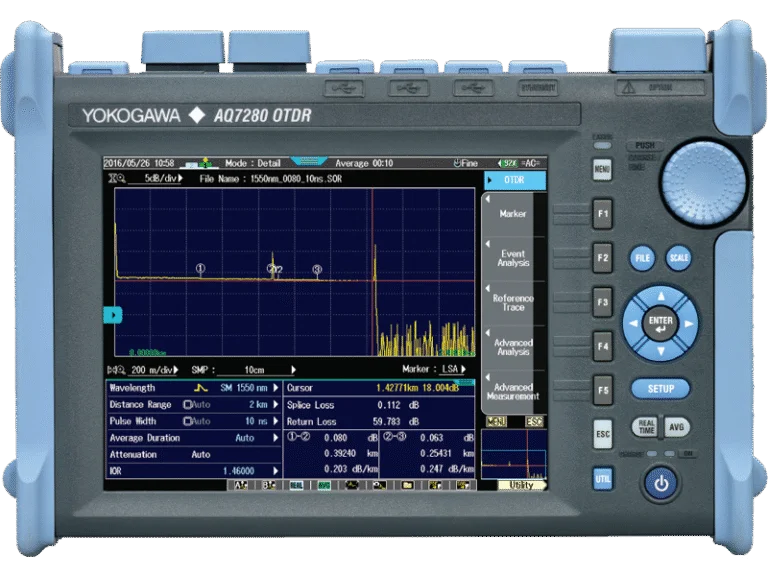Click the up arrow key on the directional pad

(x=661, y=296)
